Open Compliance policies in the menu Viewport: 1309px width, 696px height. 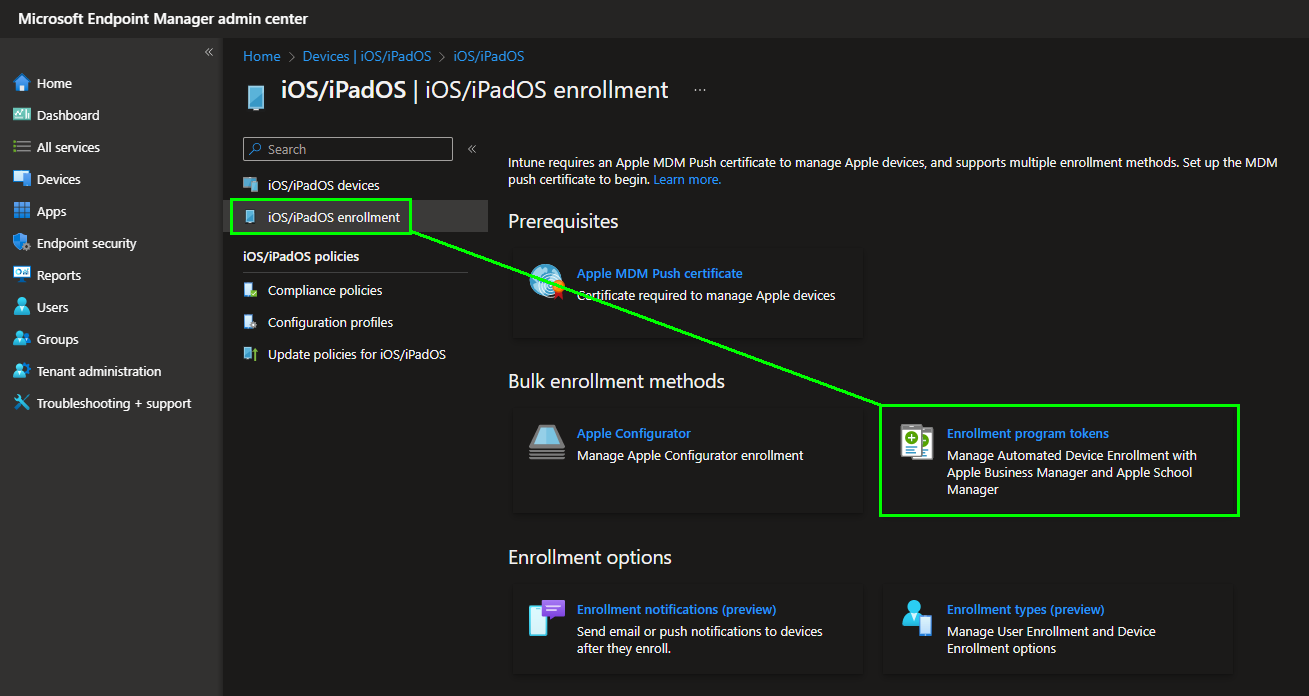324,290
